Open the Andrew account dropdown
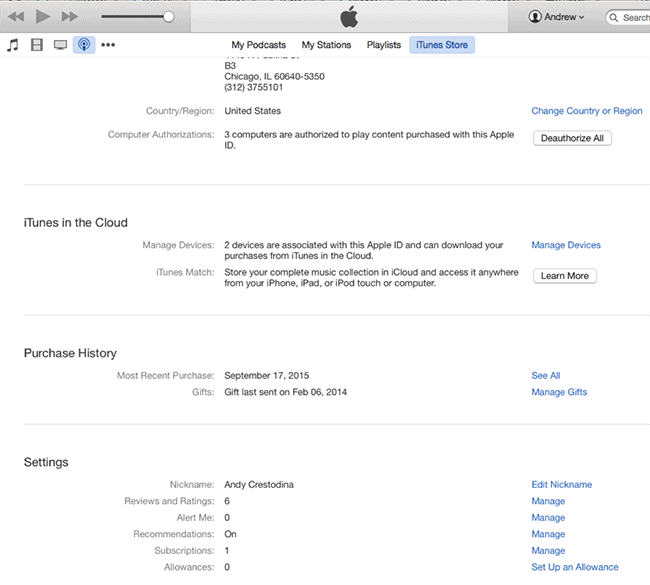This screenshot has height=585, width=650. [556, 17]
